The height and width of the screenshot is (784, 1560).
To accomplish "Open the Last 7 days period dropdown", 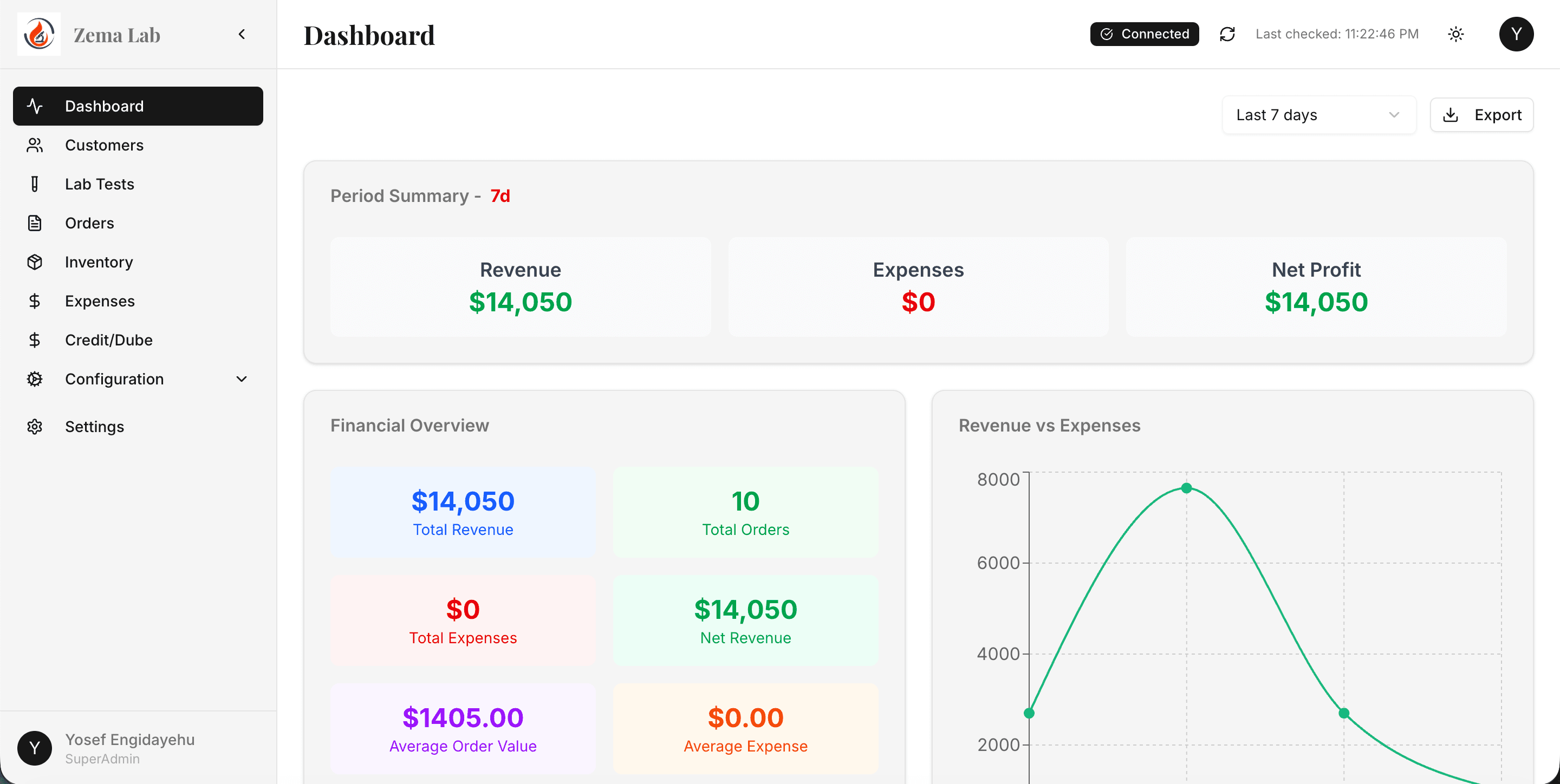I will pos(1318,115).
